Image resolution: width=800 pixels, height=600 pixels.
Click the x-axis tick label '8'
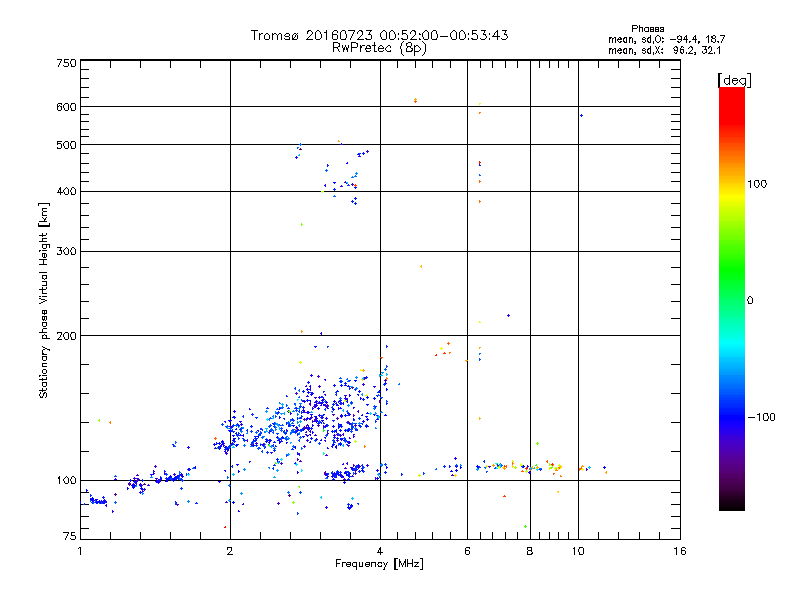[x=530, y=551]
